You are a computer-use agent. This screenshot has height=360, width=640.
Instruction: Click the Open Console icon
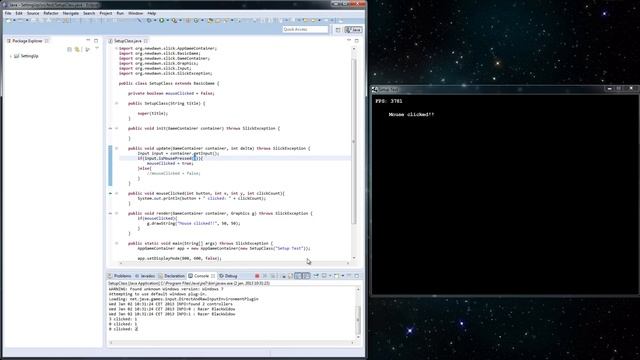[x=336, y=276]
